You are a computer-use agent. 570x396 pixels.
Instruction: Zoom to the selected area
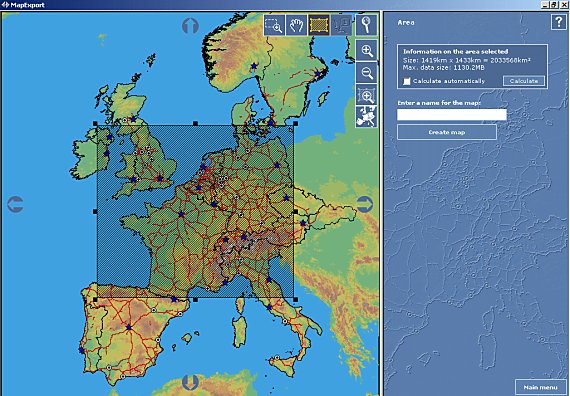click(x=366, y=95)
